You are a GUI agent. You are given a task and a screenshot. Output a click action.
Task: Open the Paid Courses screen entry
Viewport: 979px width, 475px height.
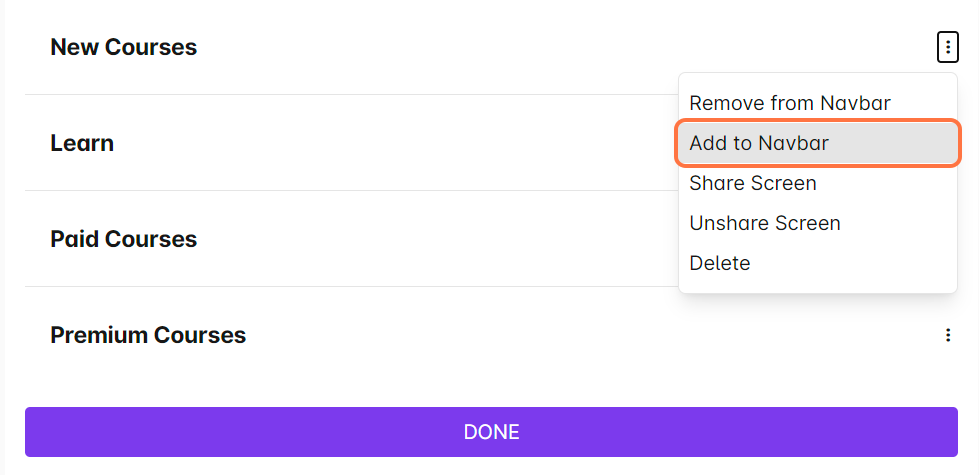pyautogui.click(x=124, y=239)
